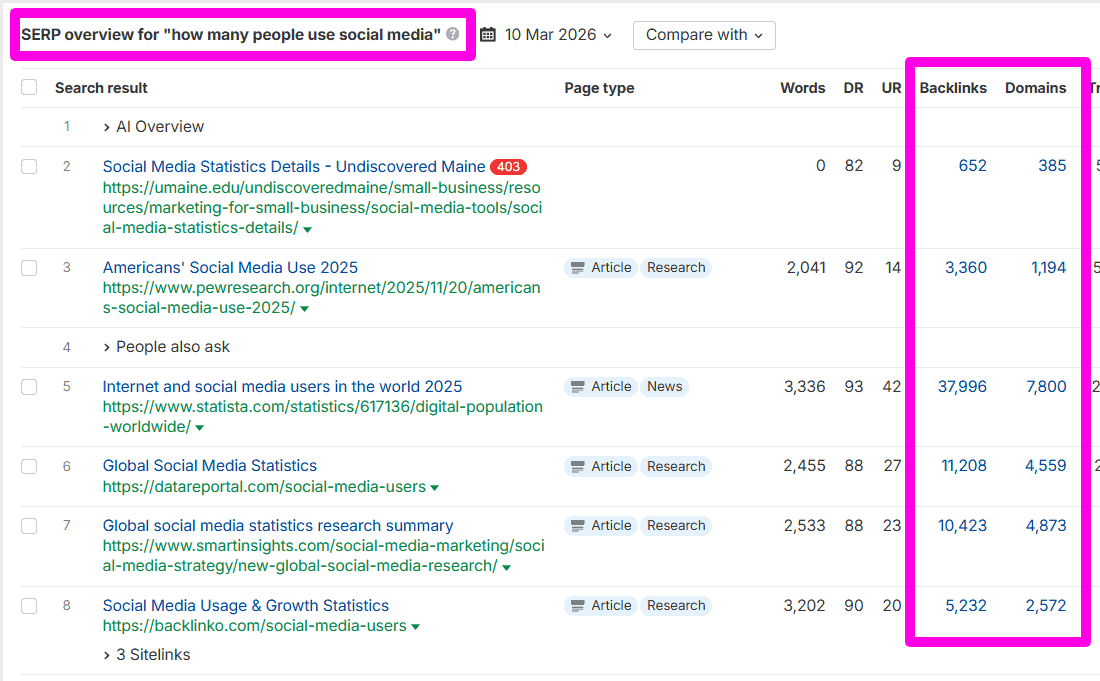Open the pewresearch.org URL dropdown arrow
This screenshot has height=681, width=1100.
coord(304,309)
